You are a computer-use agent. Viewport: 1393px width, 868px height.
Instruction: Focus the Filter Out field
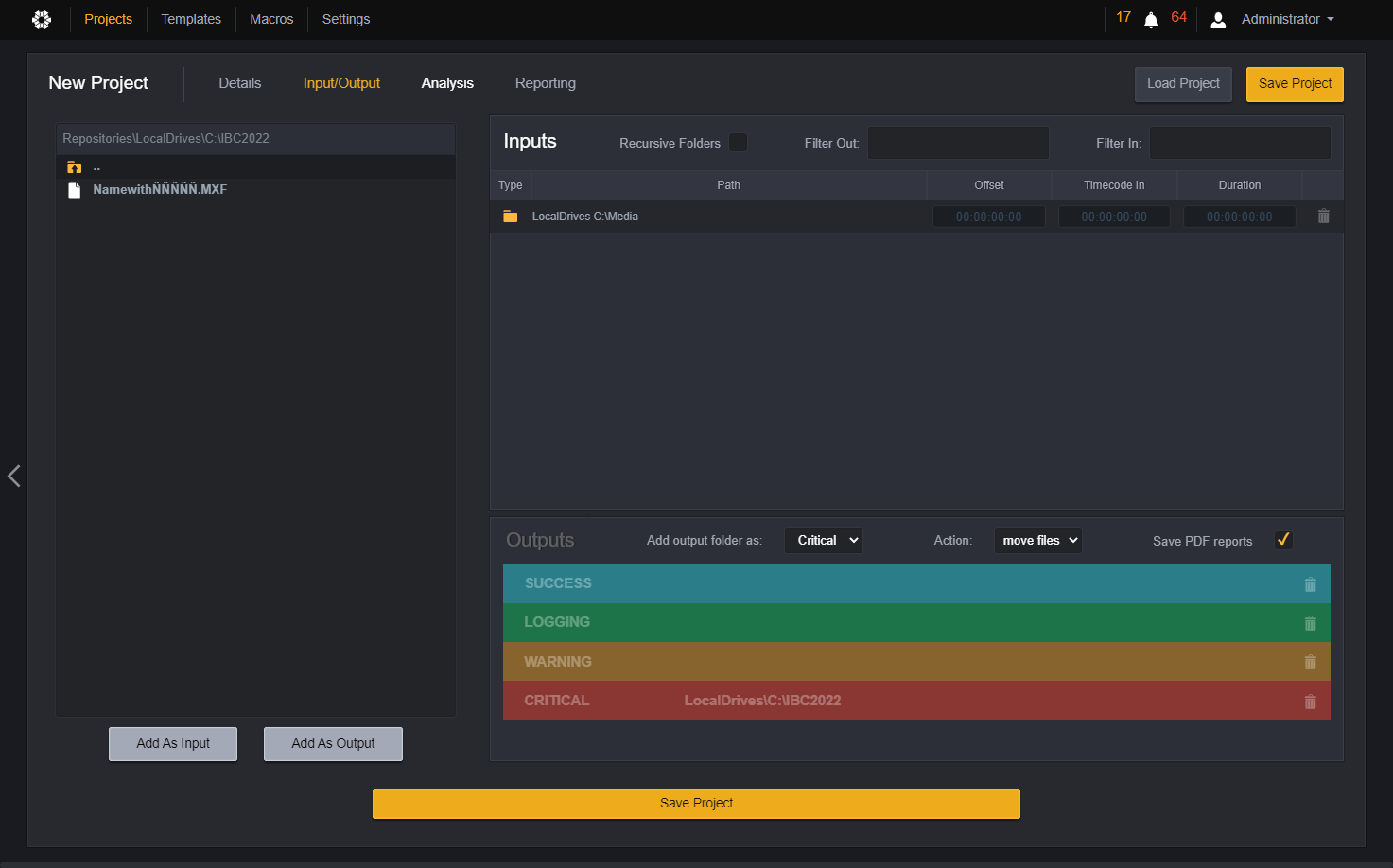click(x=958, y=143)
